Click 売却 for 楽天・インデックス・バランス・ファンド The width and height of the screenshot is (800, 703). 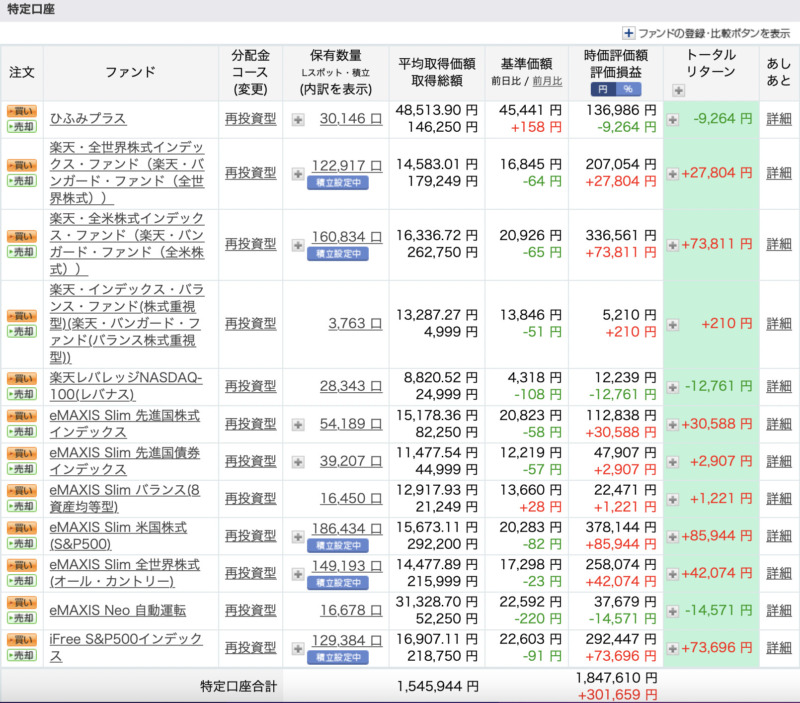(22, 331)
